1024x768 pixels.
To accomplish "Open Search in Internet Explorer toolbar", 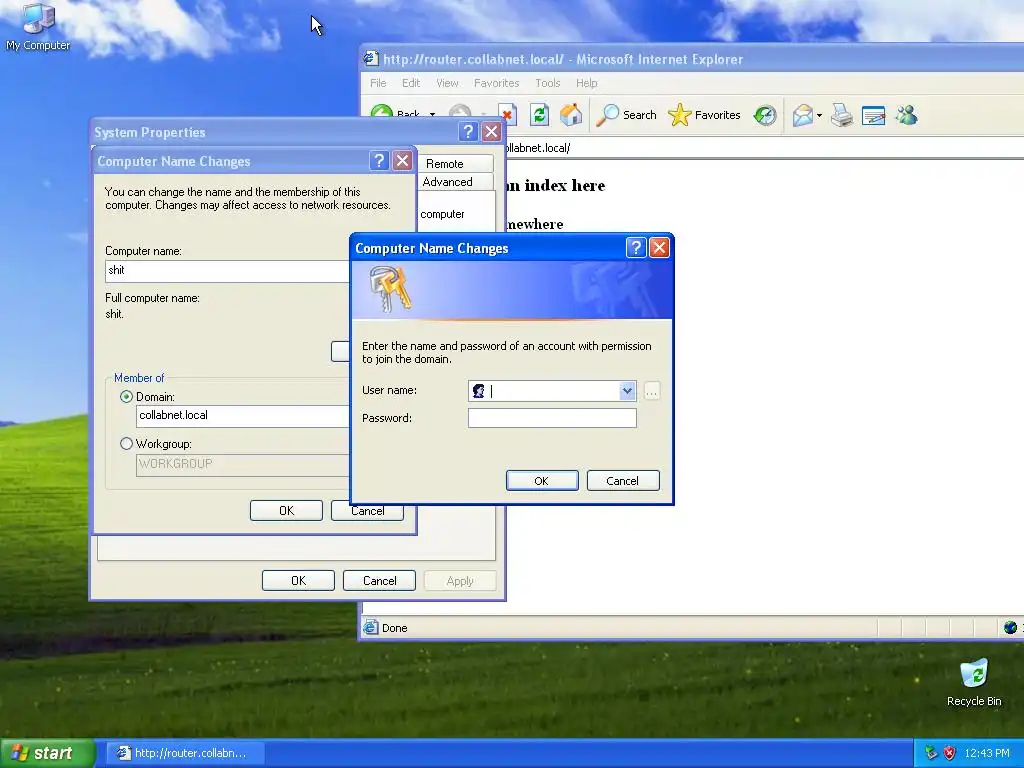I will click(626, 115).
